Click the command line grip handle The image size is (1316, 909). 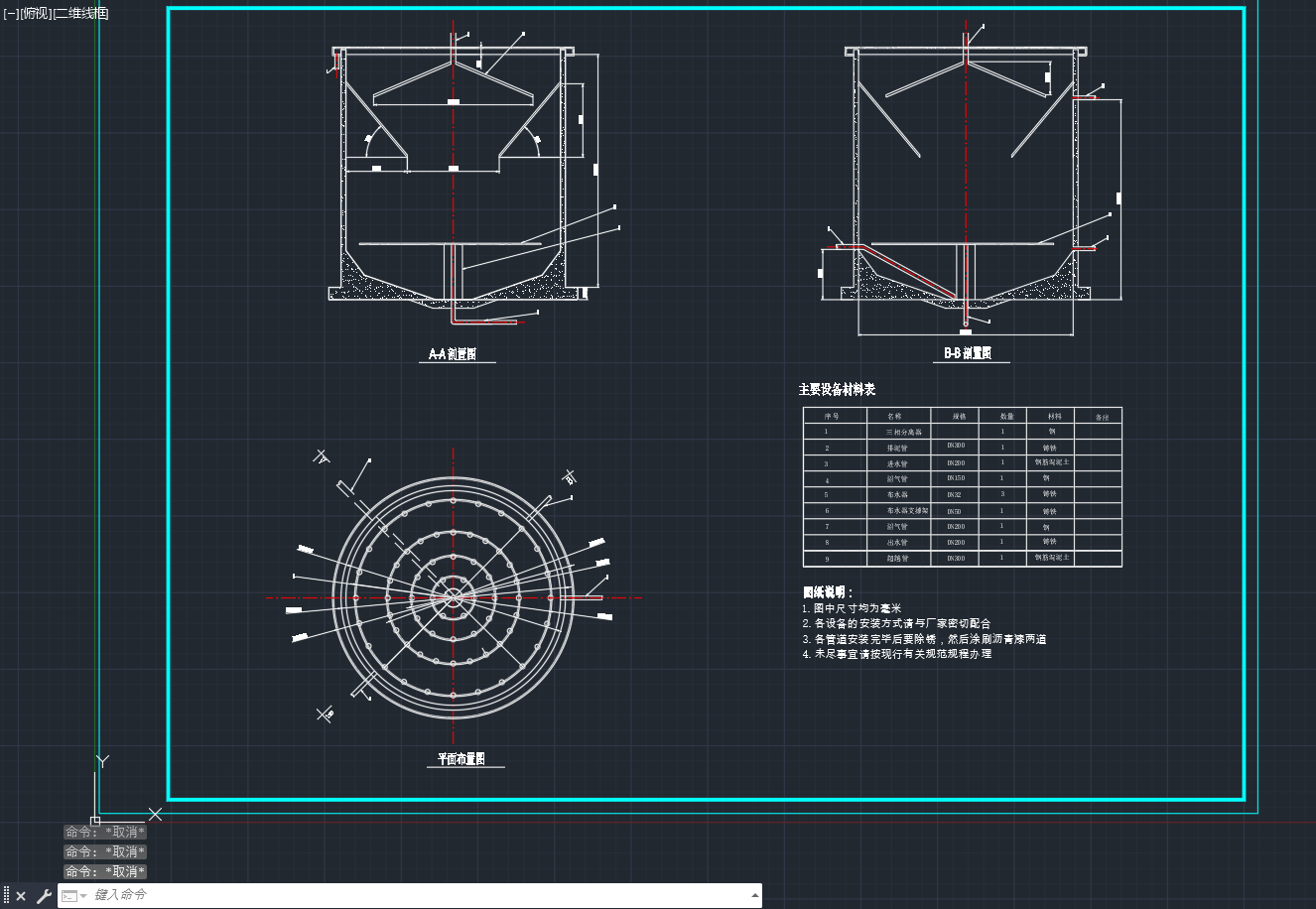[6, 896]
